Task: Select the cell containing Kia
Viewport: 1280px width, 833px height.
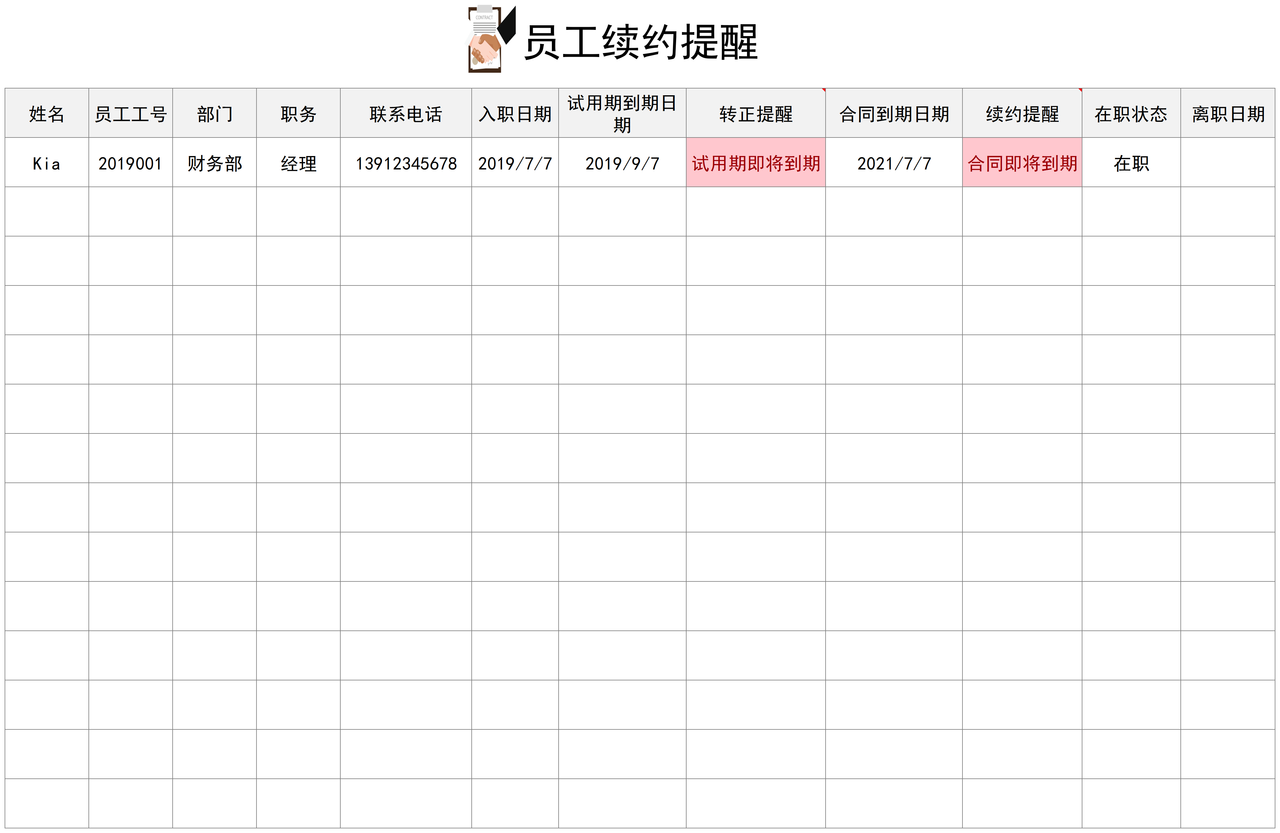Action: coord(47,163)
